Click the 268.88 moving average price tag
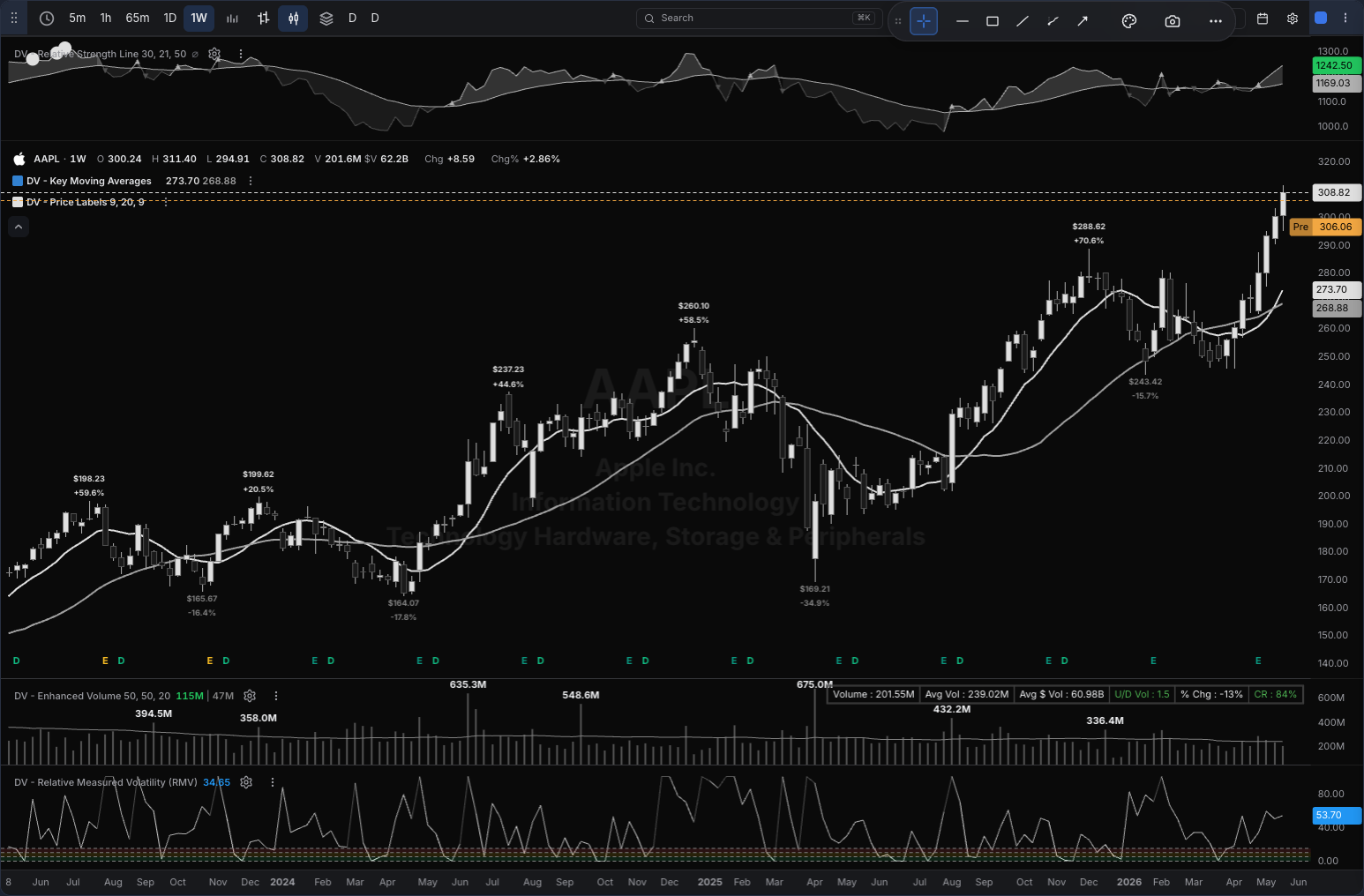This screenshot has width=1364, height=896. (x=1338, y=308)
